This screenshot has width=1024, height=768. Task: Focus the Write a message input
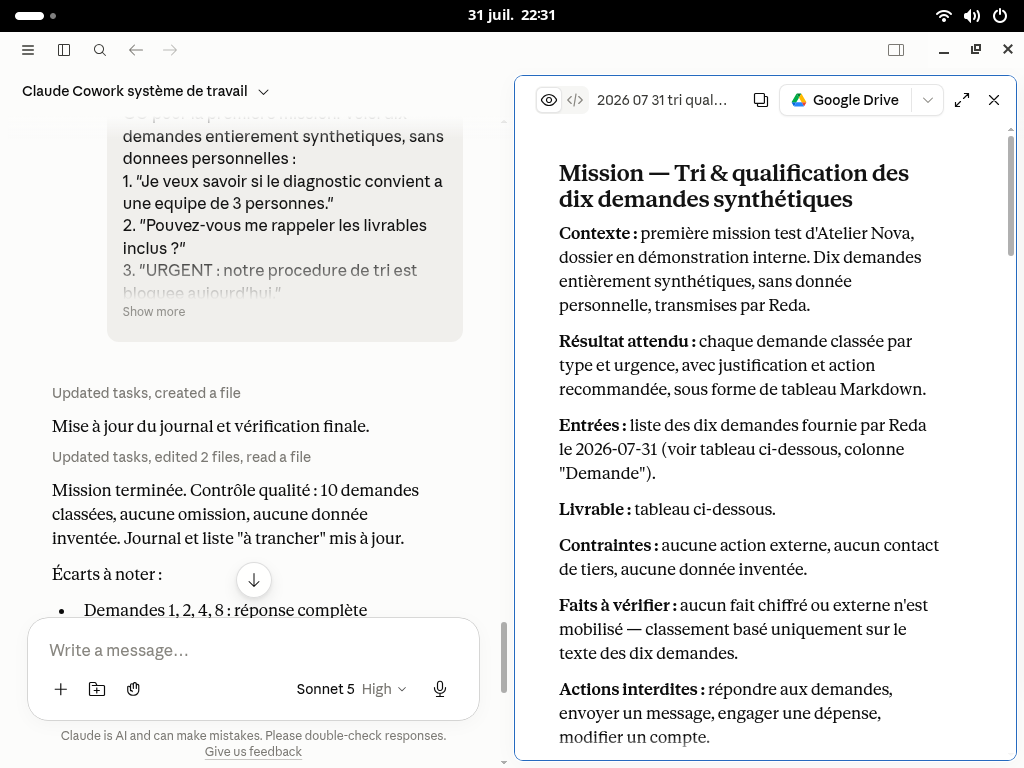[x=253, y=650]
